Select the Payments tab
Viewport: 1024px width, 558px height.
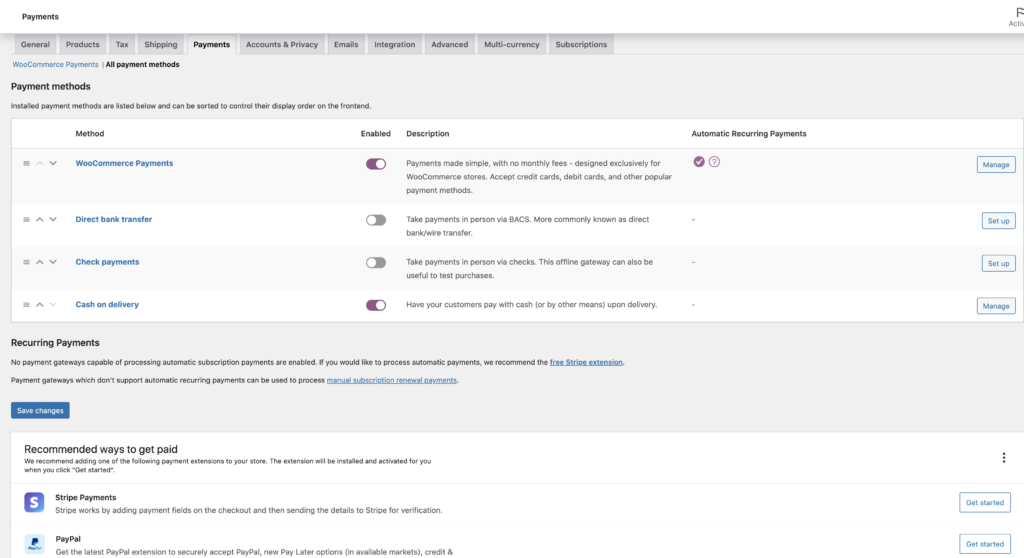point(212,44)
